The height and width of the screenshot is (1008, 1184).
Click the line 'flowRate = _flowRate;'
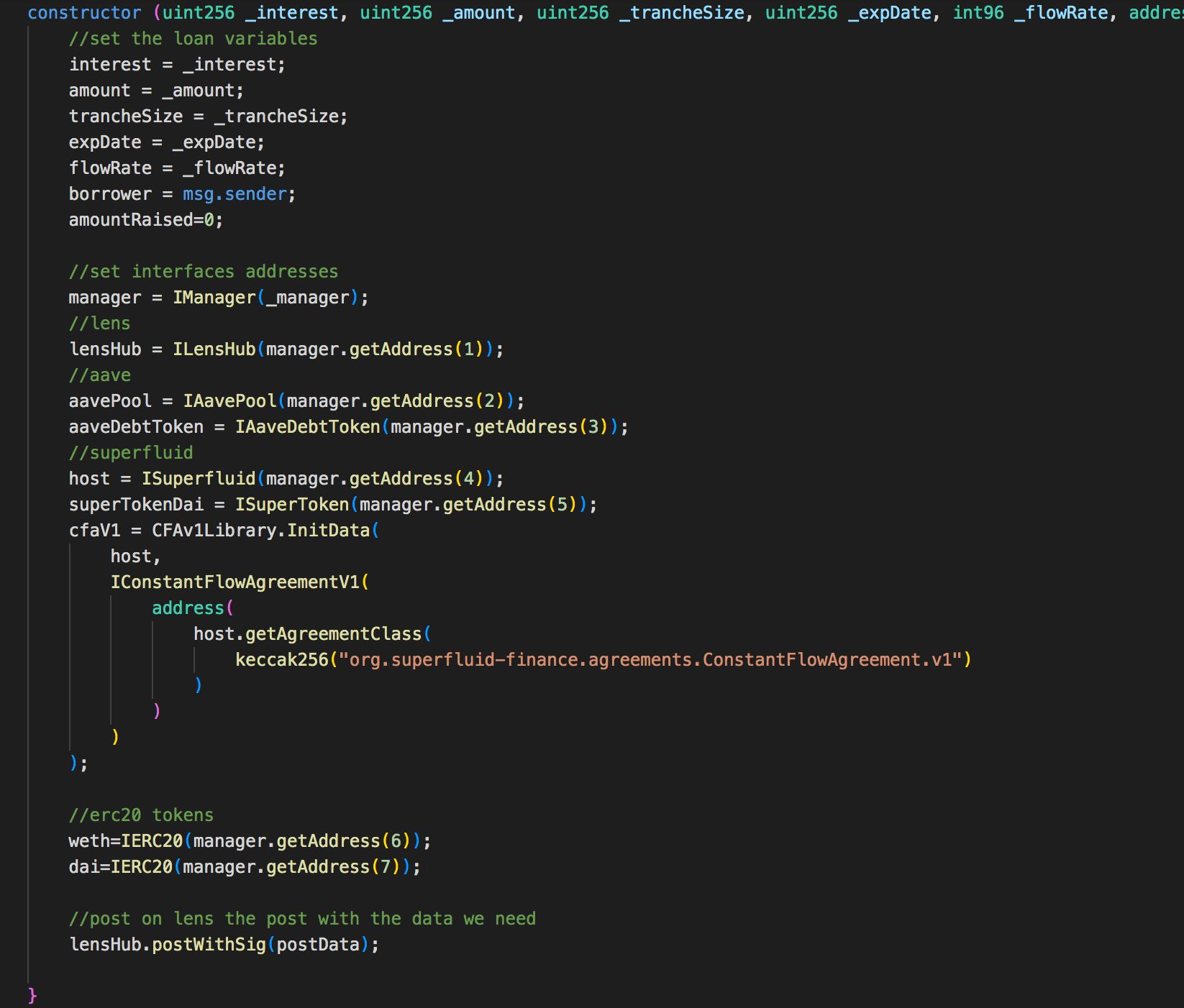point(177,168)
